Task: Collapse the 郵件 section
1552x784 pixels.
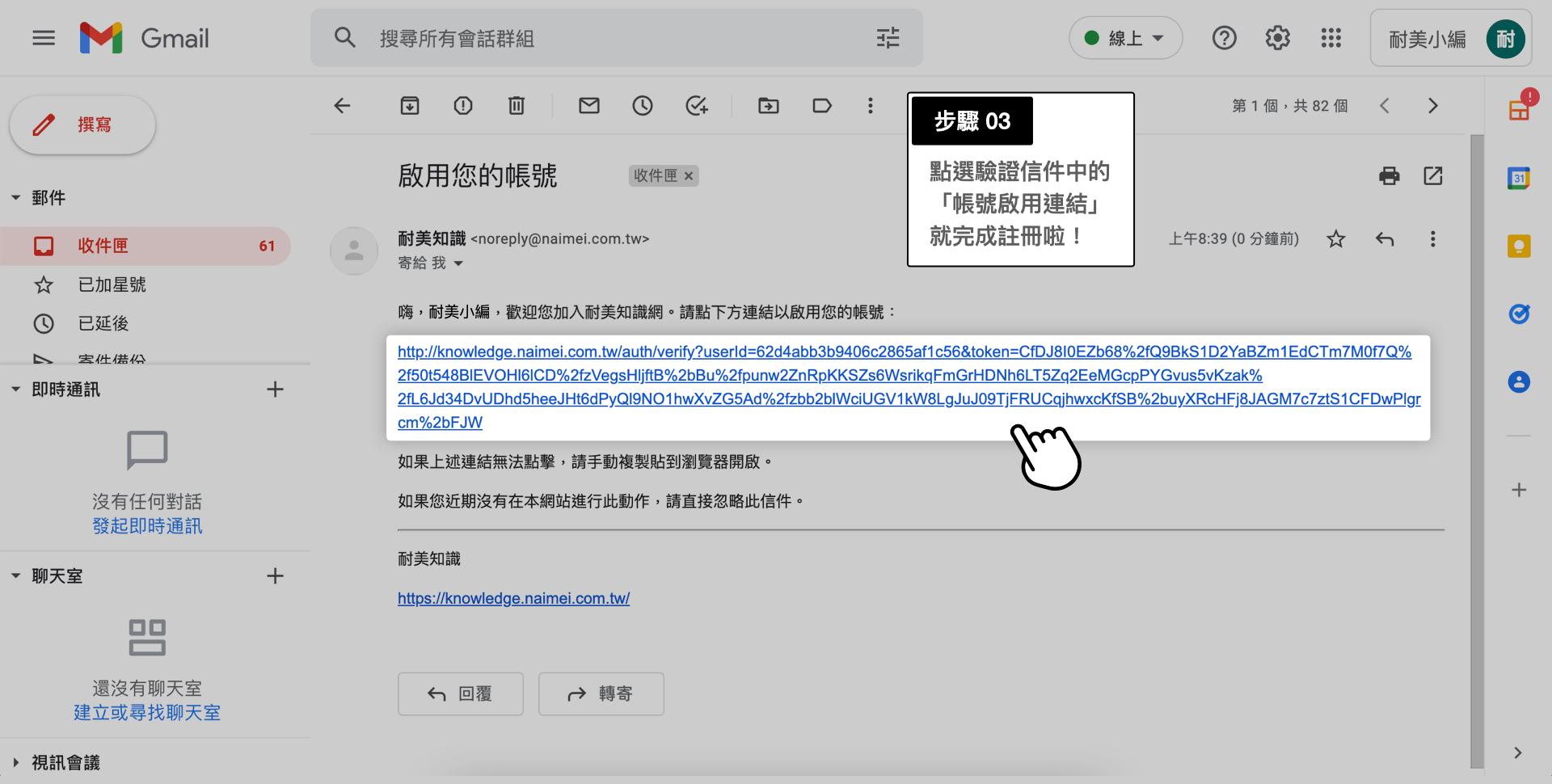Action: pyautogui.click(x=15, y=198)
